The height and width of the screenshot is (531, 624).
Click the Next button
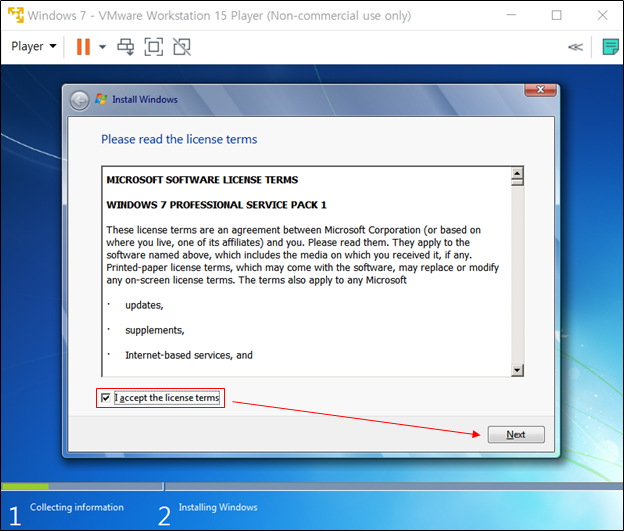(x=516, y=434)
